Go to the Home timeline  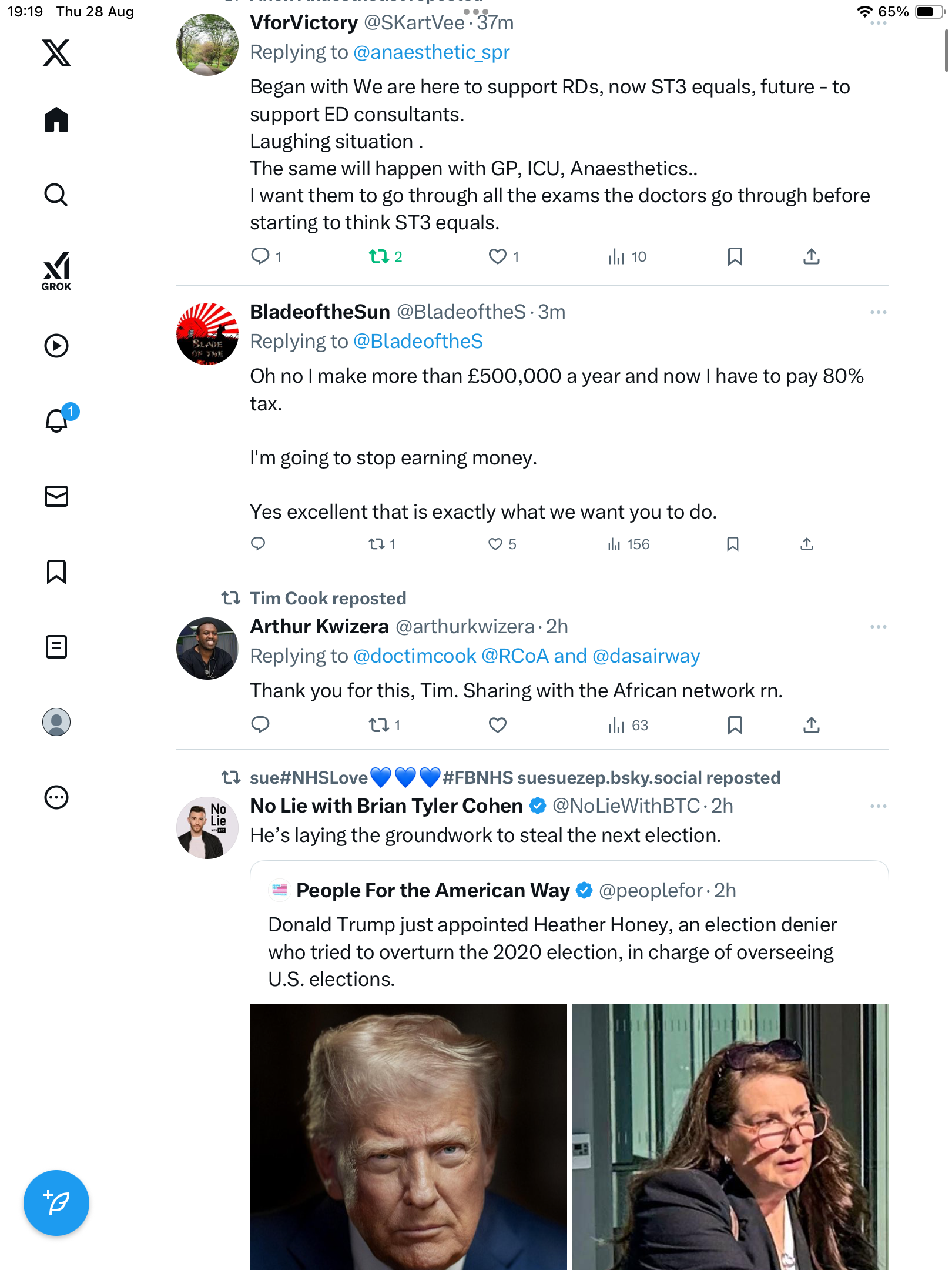point(56,120)
